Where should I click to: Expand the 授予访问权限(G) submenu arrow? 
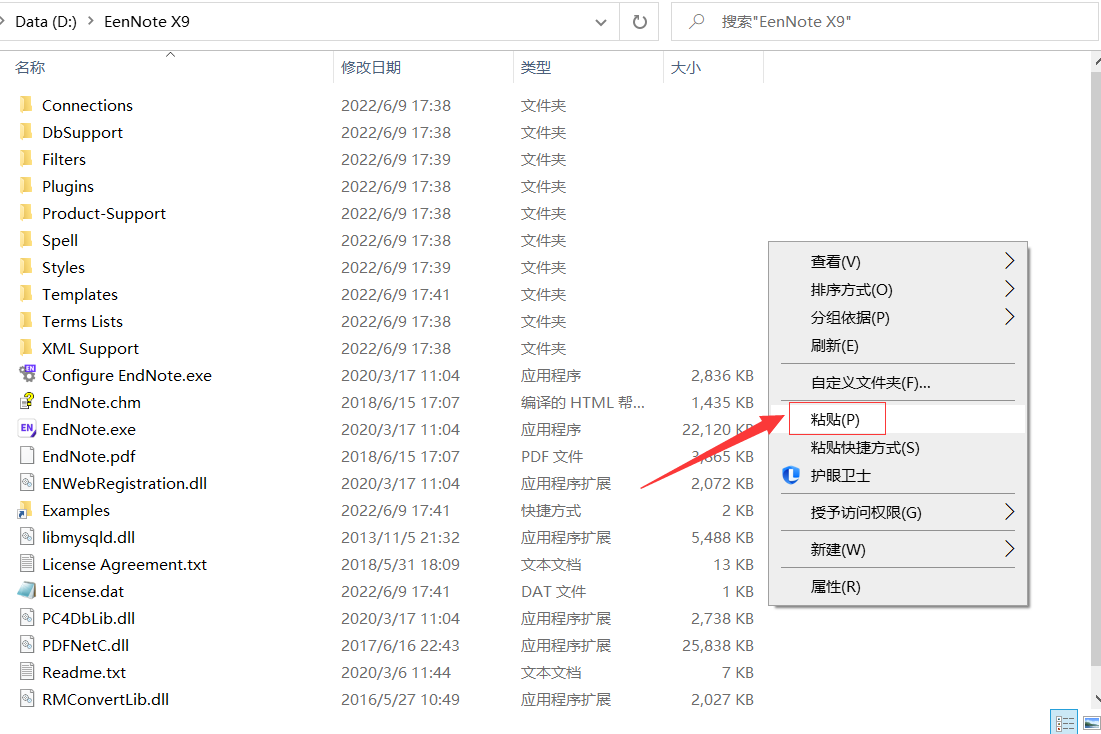1009,512
